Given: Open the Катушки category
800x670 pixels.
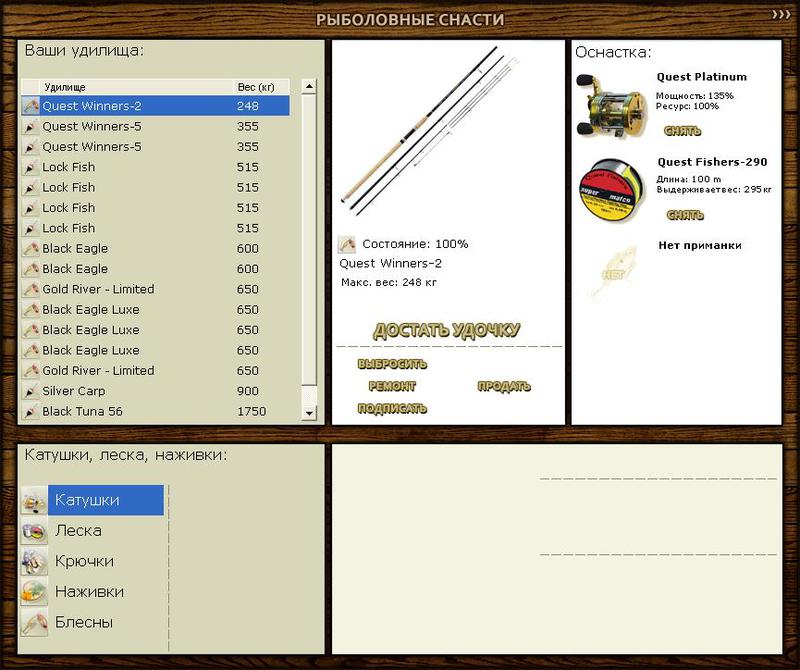Looking at the screenshot, I should [x=106, y=500].
